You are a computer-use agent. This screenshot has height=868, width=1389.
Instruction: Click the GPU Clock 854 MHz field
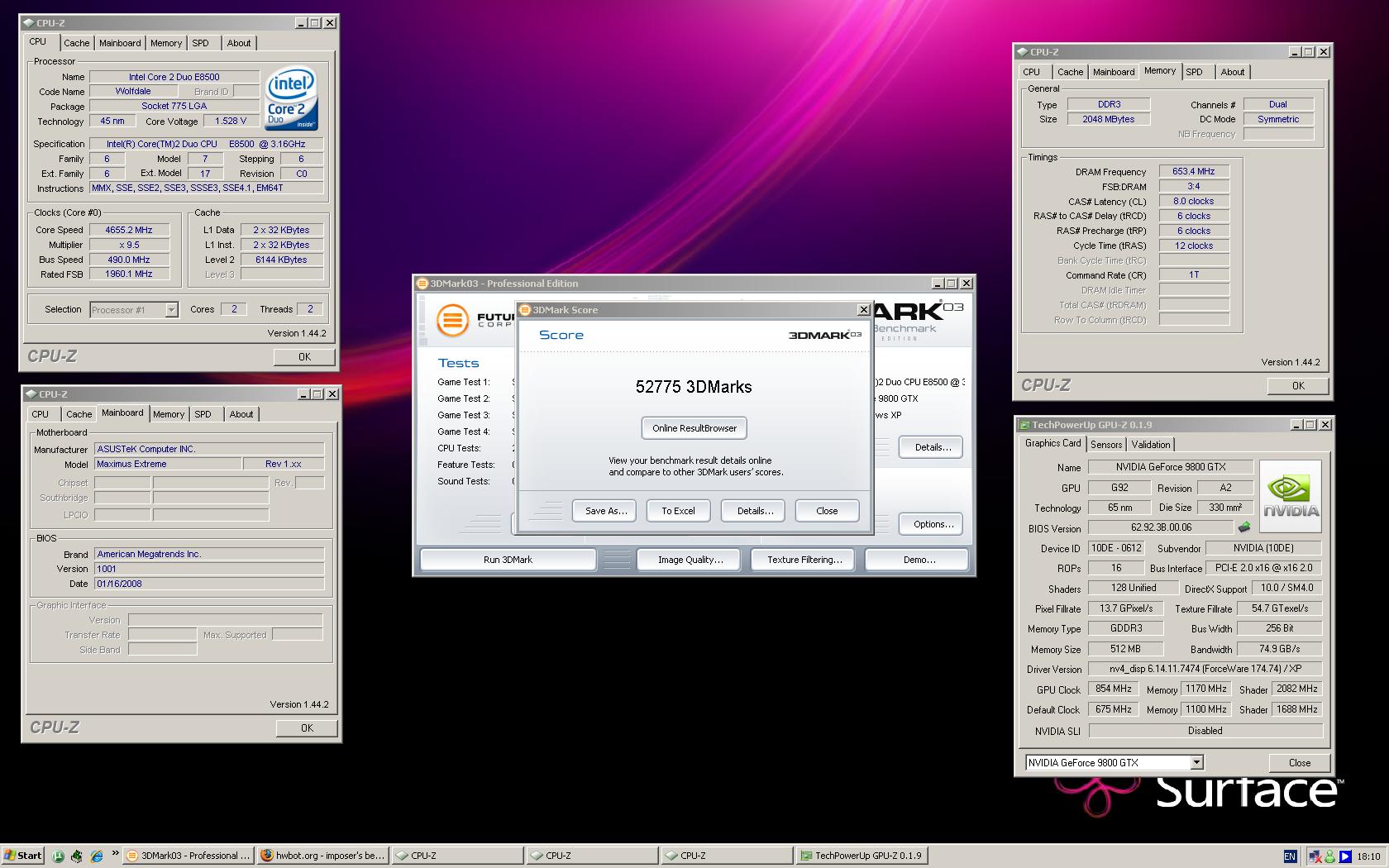[x=1114, y=689]
